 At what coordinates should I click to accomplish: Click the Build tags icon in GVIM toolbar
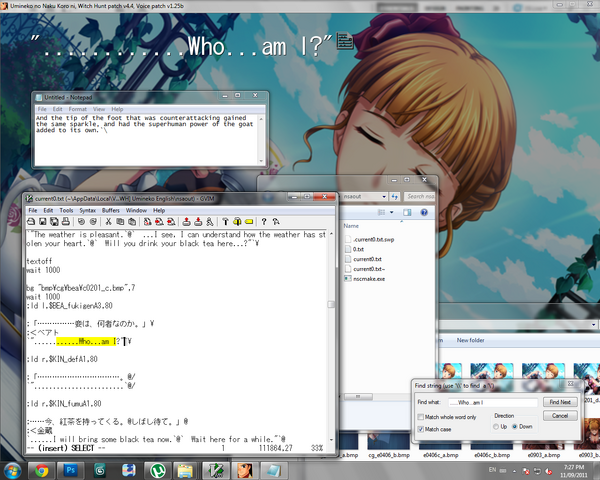point(237,221)
